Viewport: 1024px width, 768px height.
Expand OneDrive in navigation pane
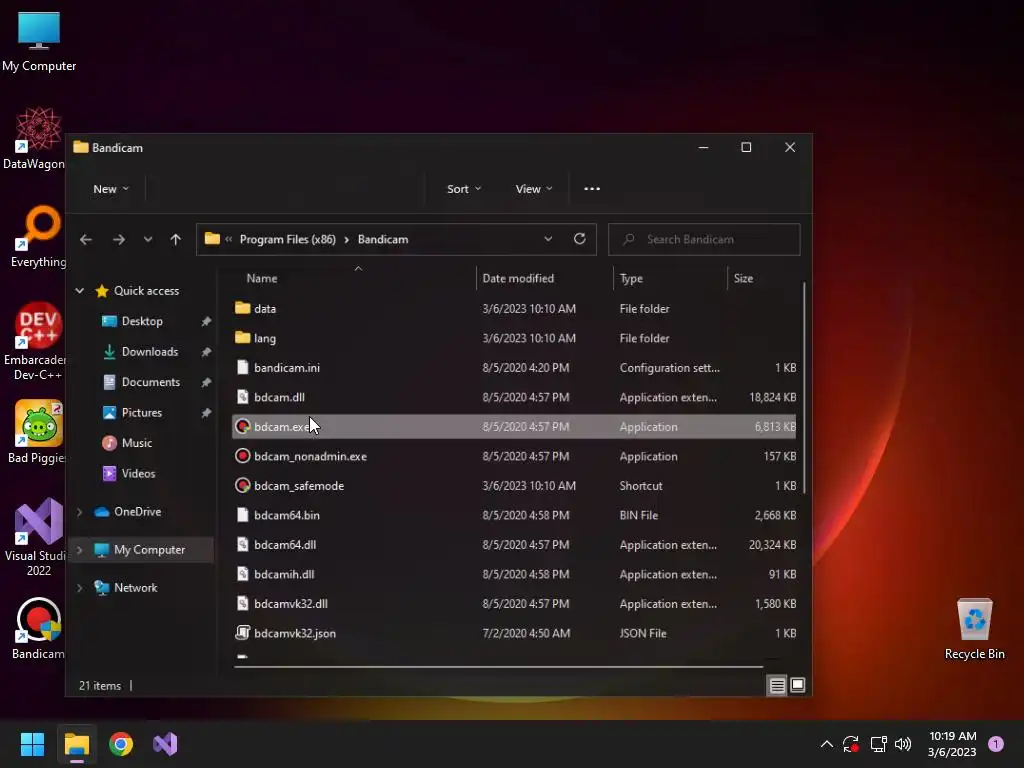[x=80, y=512]
